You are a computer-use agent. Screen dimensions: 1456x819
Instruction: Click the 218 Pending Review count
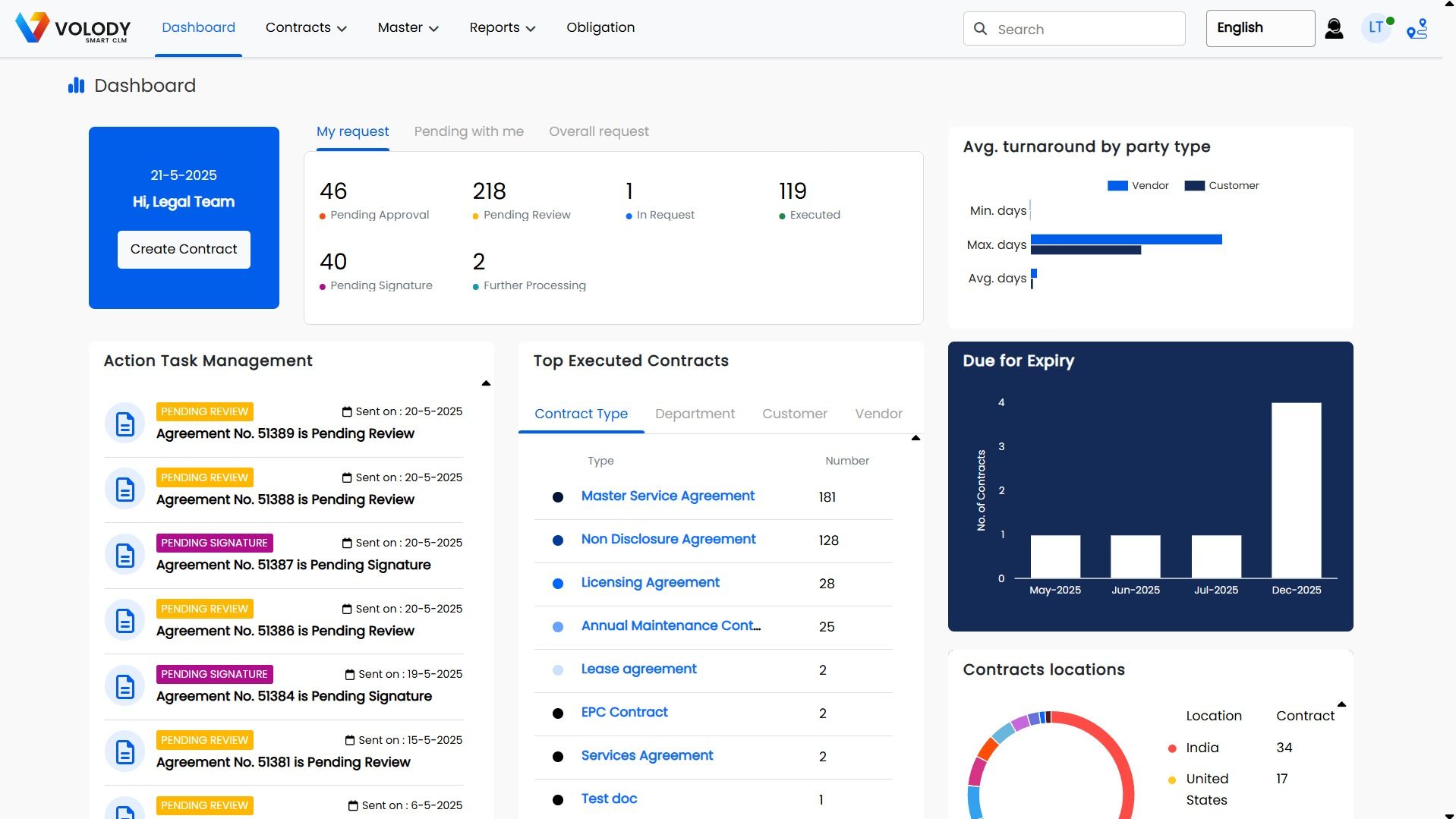[489, 191]
